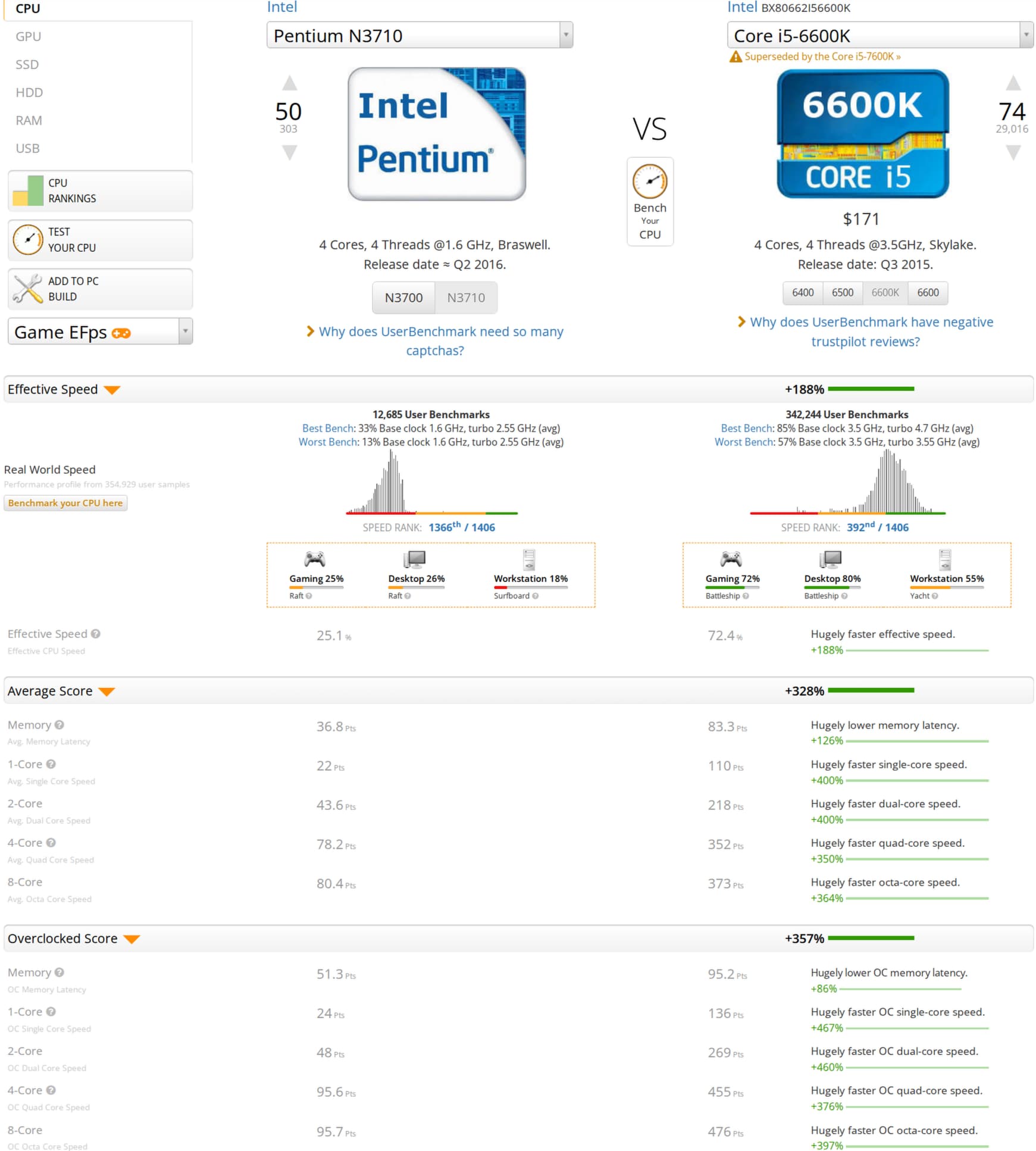This screenshot has width=1036, height=1151.
Task: Click the Pentium N3710 benchmark histogram
Action: (432, 482)
